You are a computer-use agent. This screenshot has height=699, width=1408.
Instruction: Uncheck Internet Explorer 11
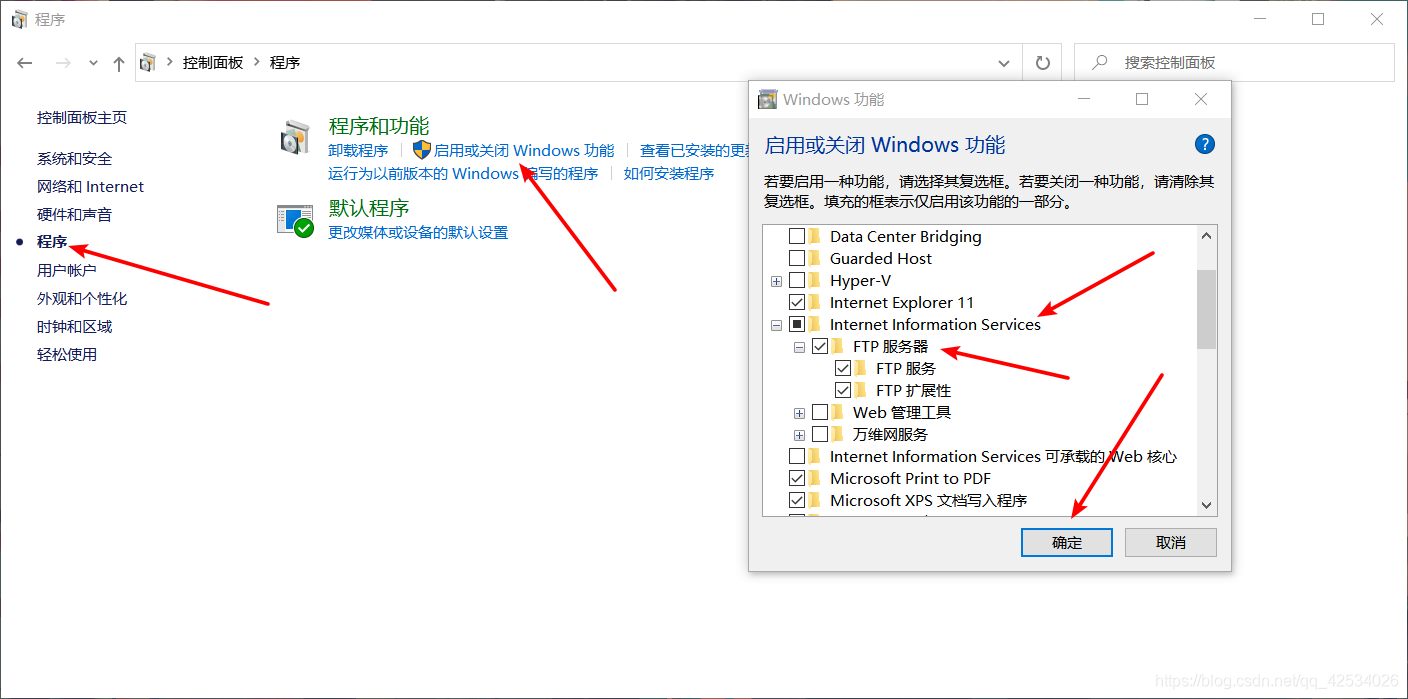point(797,302)
